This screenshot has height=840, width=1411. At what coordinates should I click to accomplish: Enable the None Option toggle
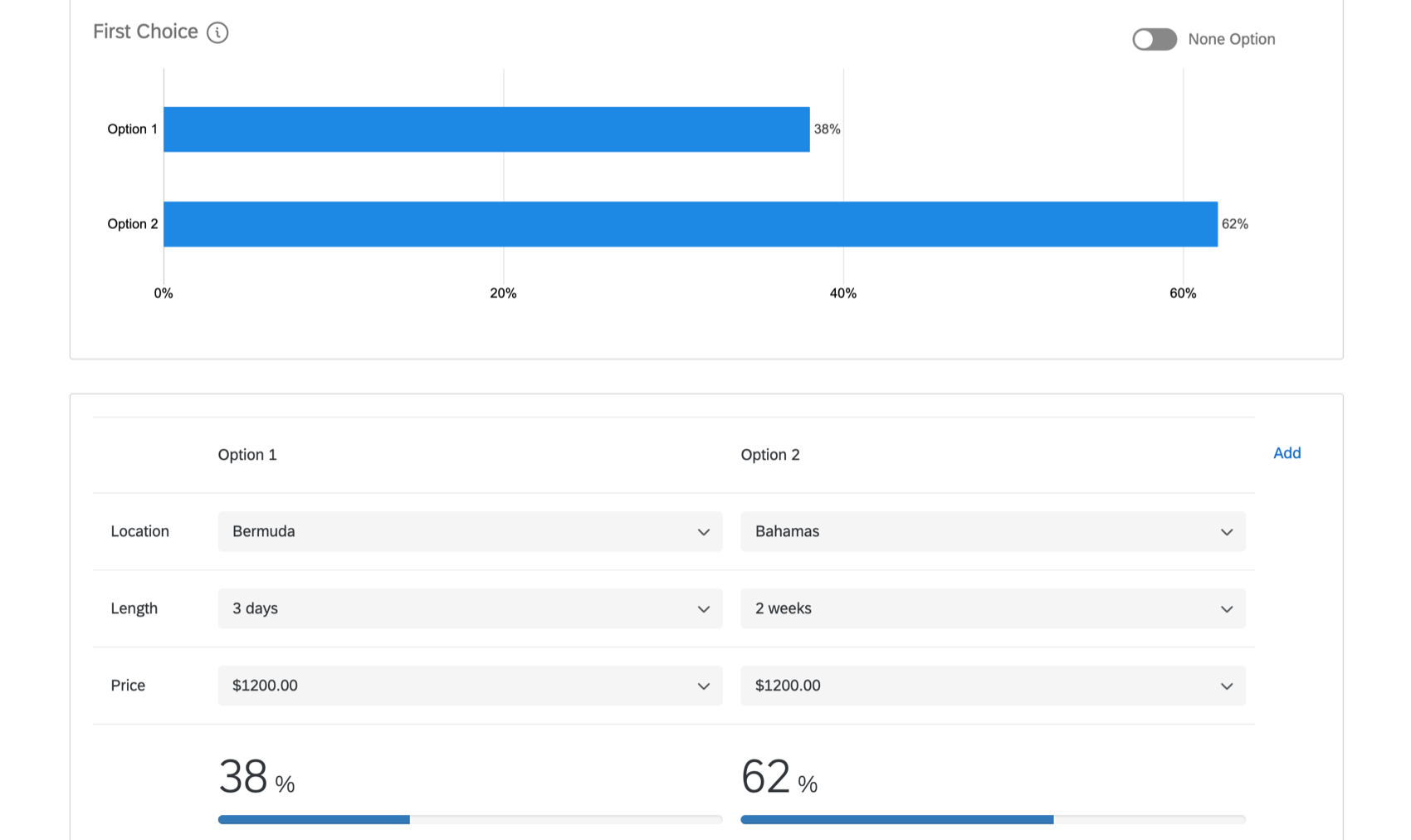click(1155, 39)
